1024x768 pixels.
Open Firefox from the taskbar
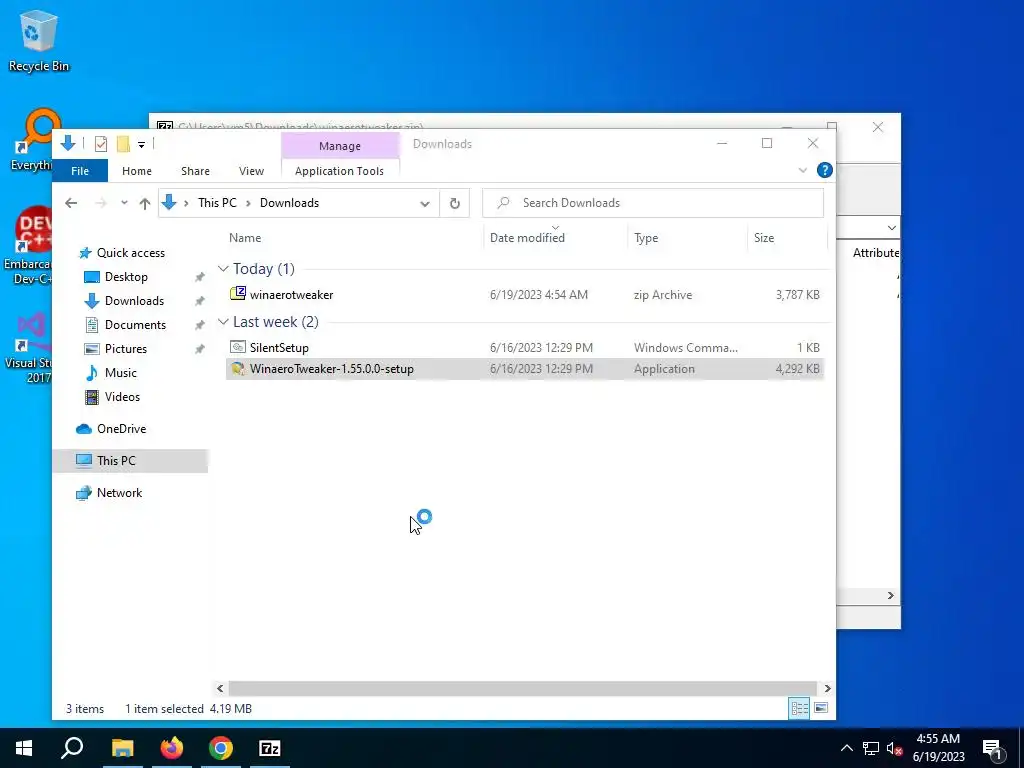[172, 748]
